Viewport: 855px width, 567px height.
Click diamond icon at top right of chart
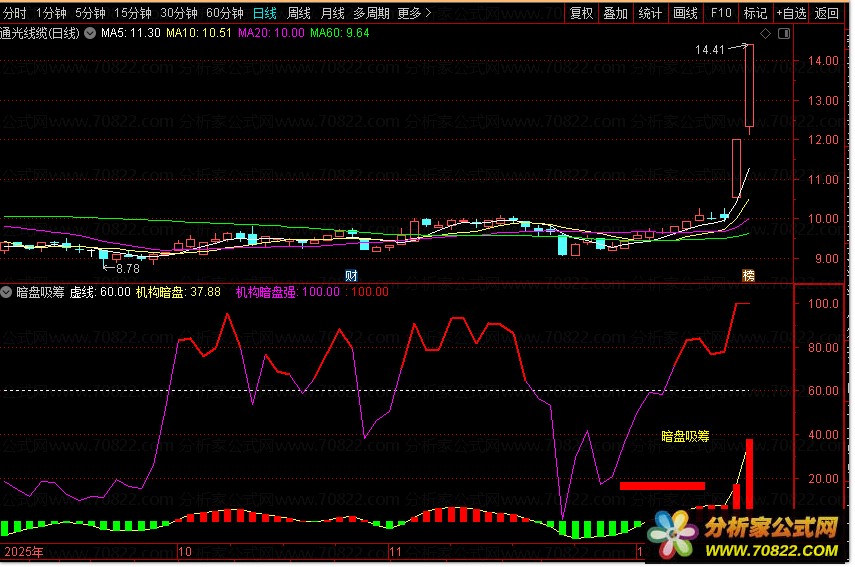point(765,33)
